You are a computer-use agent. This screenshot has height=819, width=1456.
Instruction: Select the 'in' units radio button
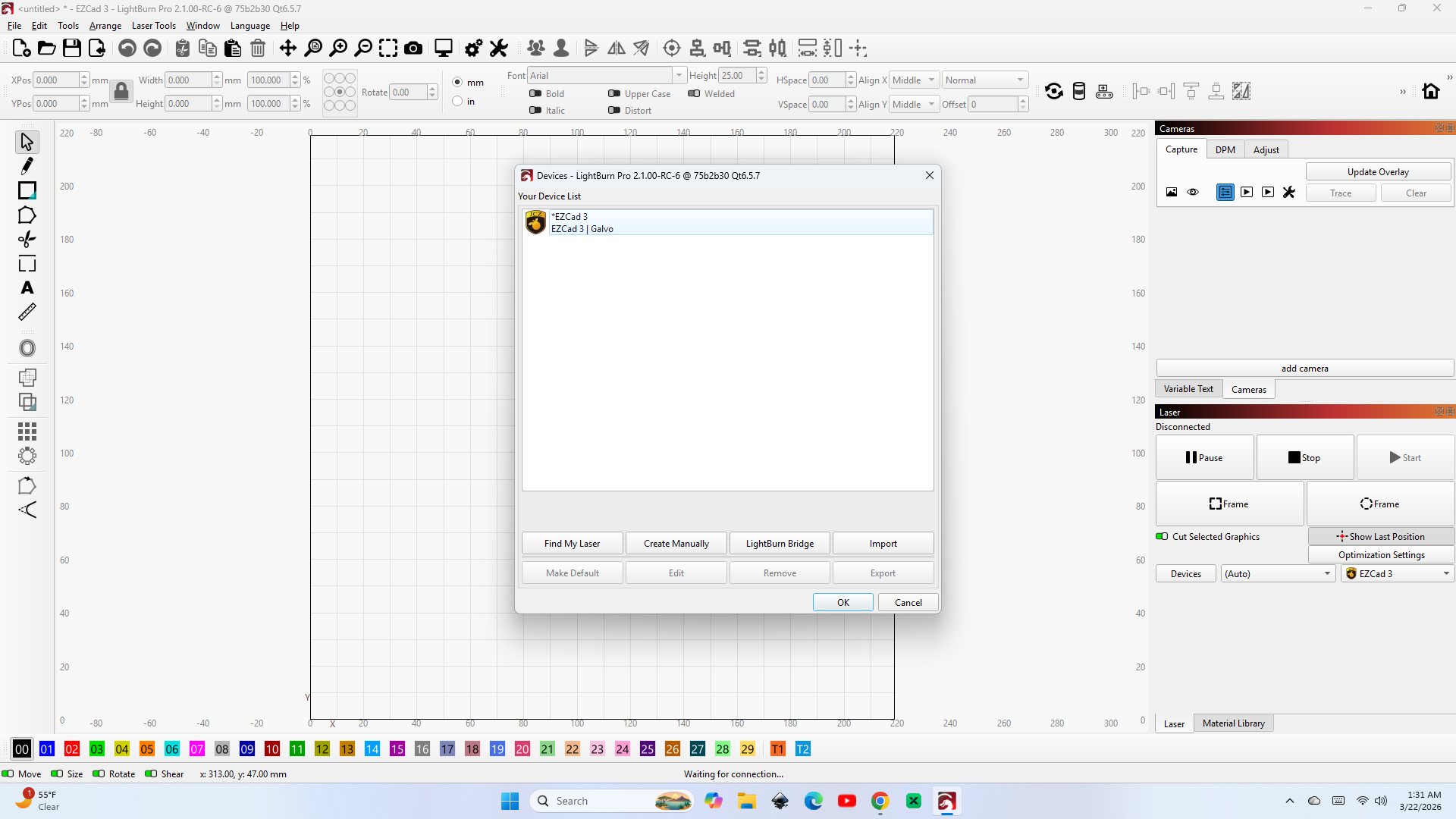(x=457, y=102)
